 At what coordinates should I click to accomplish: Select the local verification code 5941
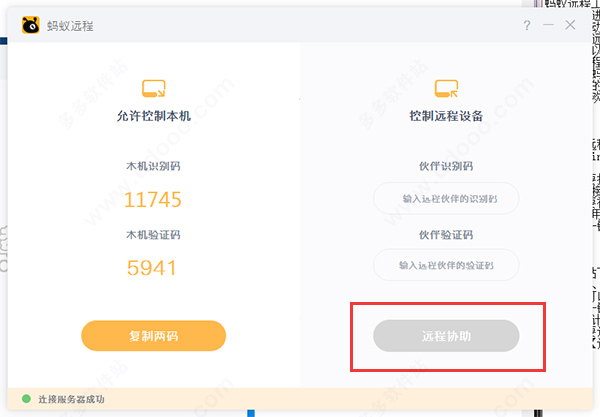pos(152,268)
